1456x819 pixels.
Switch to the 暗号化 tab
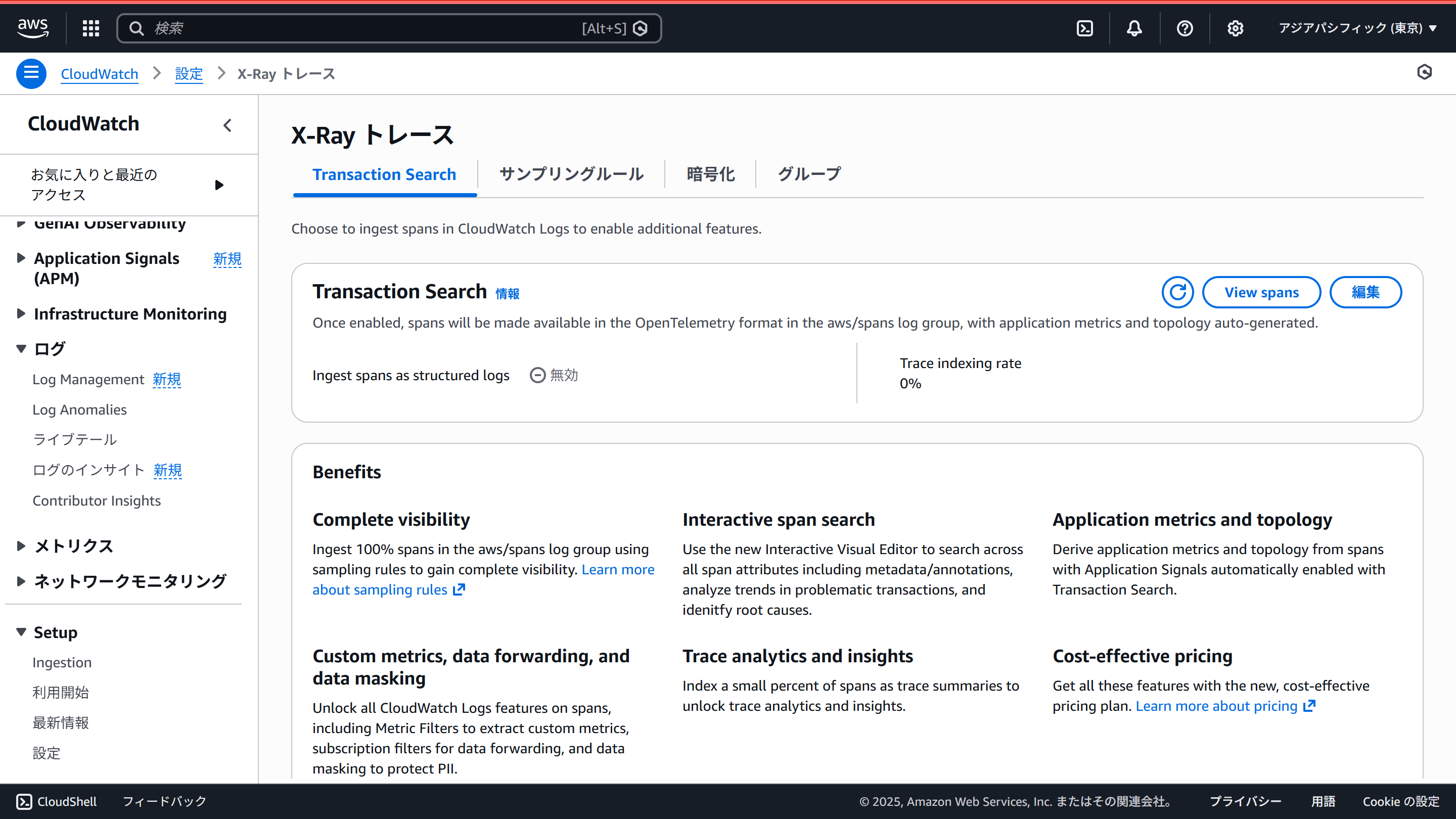[710, 174]
